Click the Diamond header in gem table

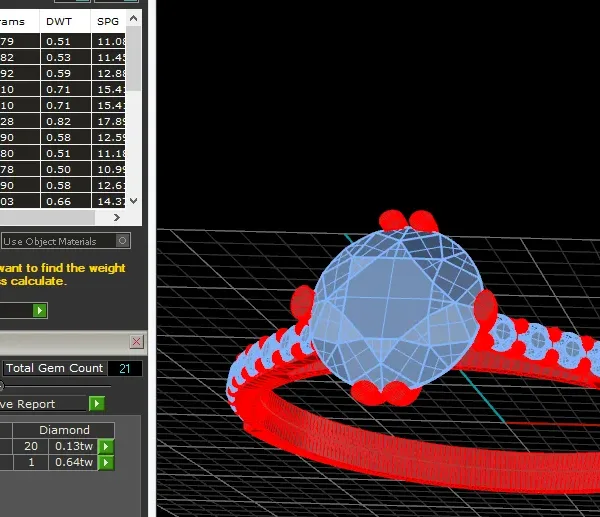click(64, 430)
